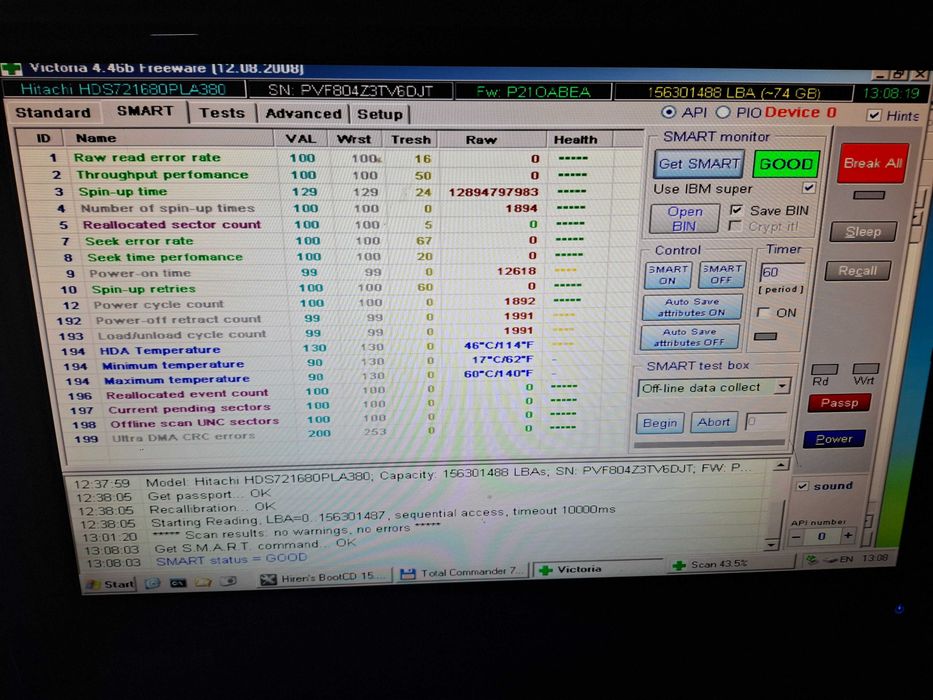This screenshot has height=700, width=933.
Task: Click the Hitachi HDS721680PLA380 model field
Action: click(x=124, y=89)
